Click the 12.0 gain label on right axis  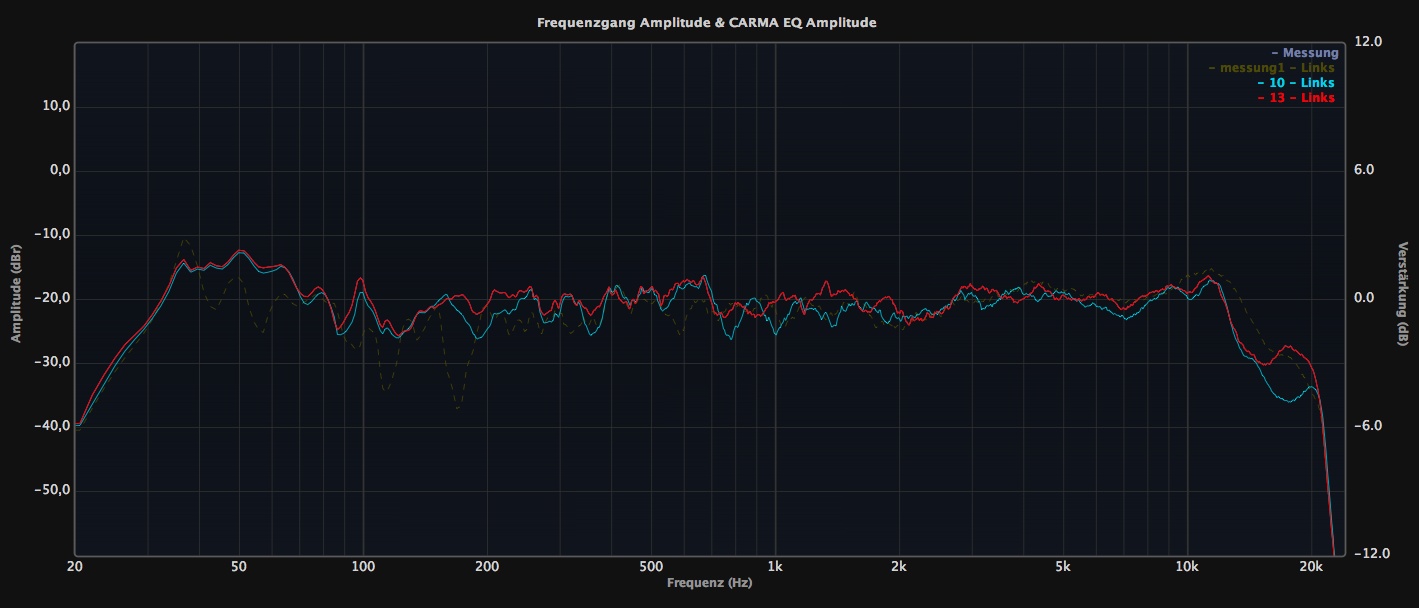click(x=1367, y=42)
